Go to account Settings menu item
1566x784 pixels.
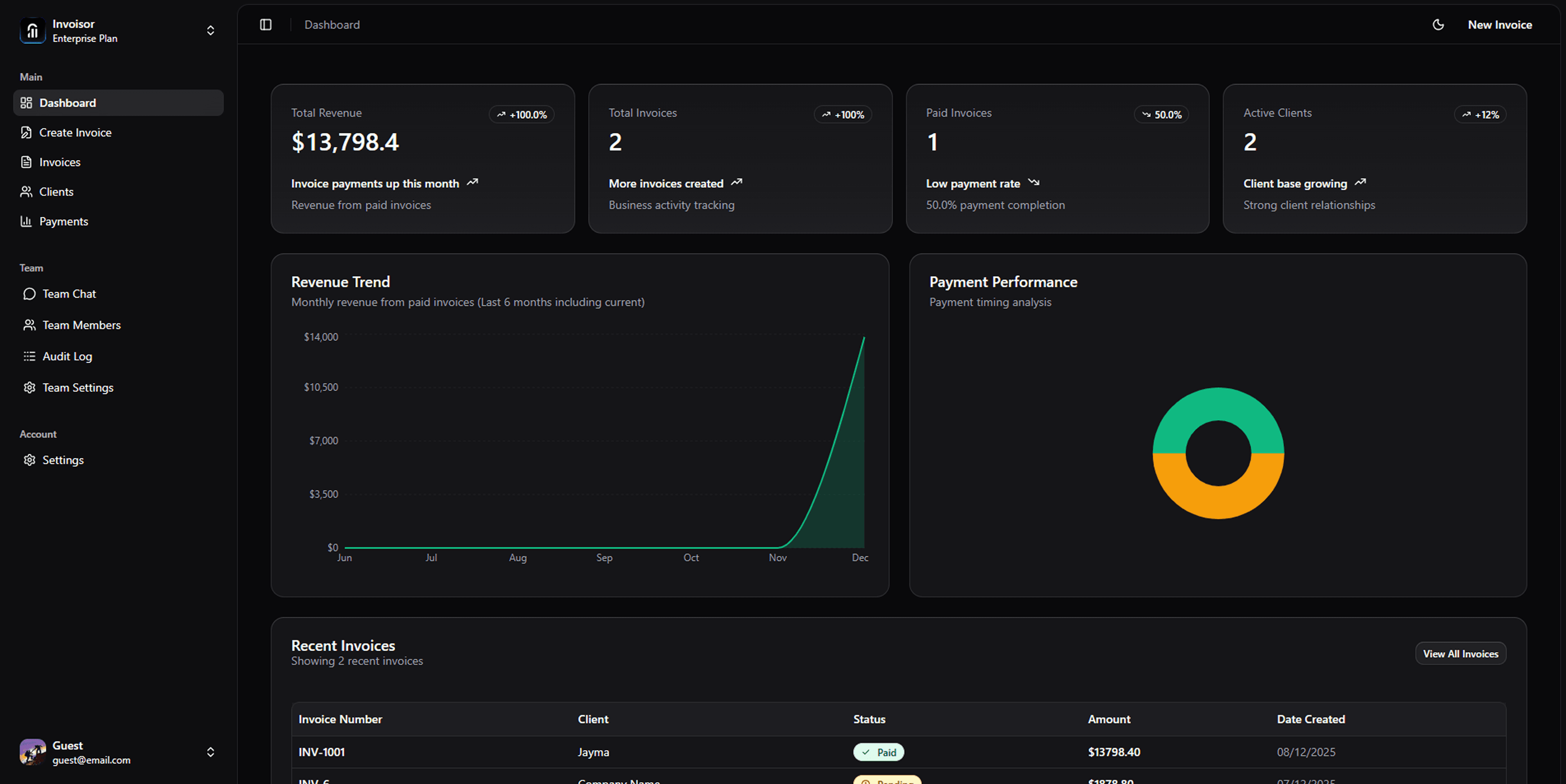click(63, 460)
